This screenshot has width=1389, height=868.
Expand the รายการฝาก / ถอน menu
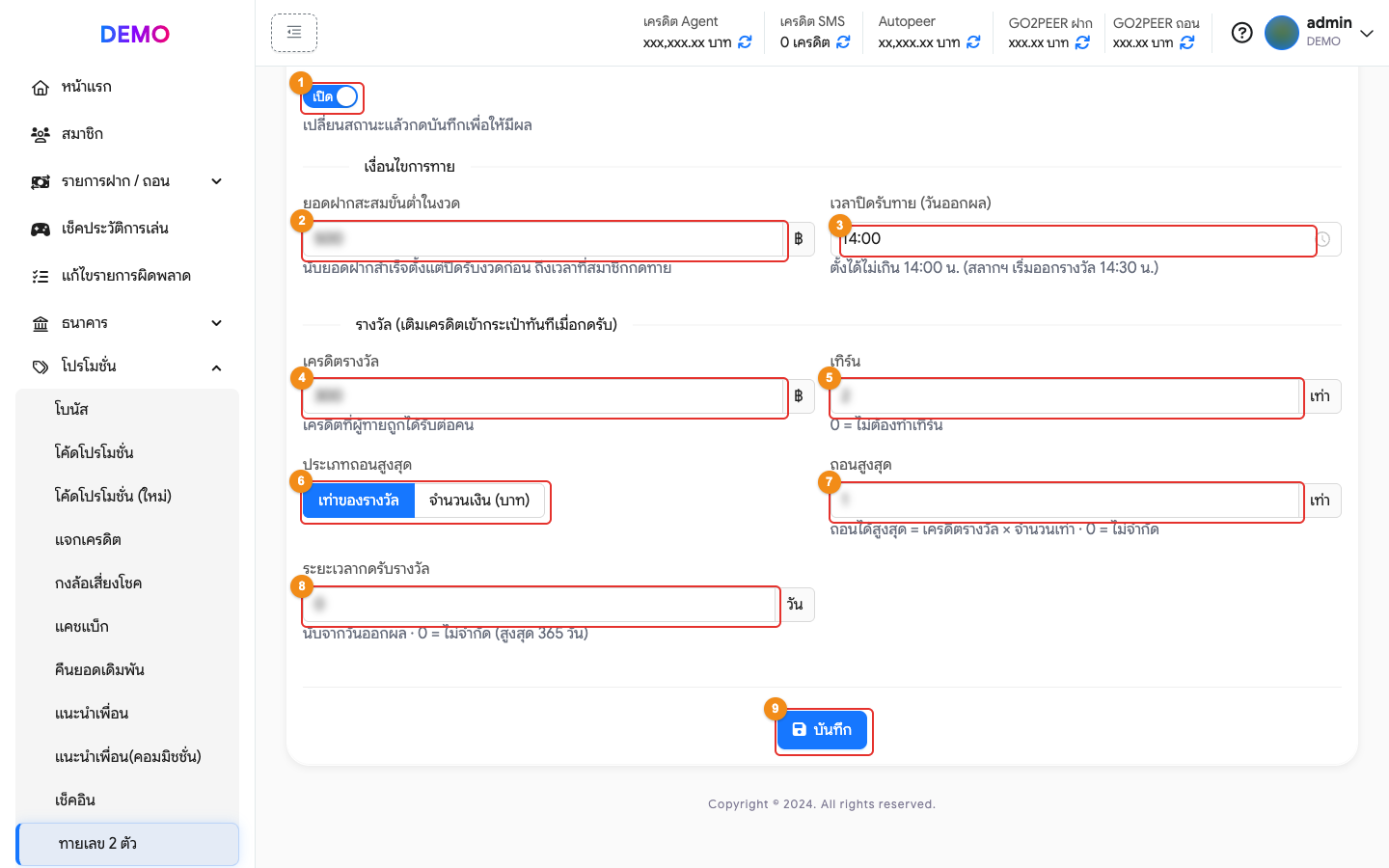216,181
